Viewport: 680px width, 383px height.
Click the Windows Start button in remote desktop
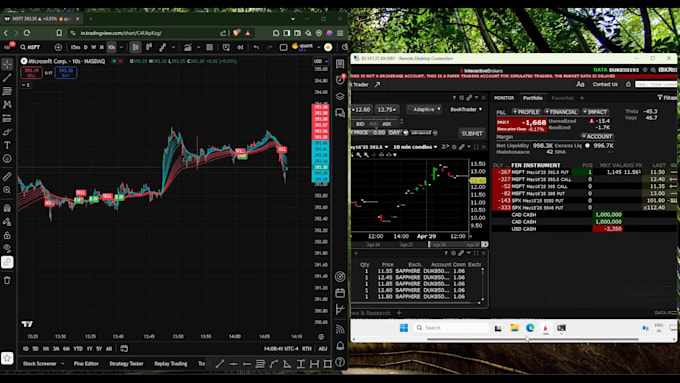pyautogui.click(x=404, y=327)
